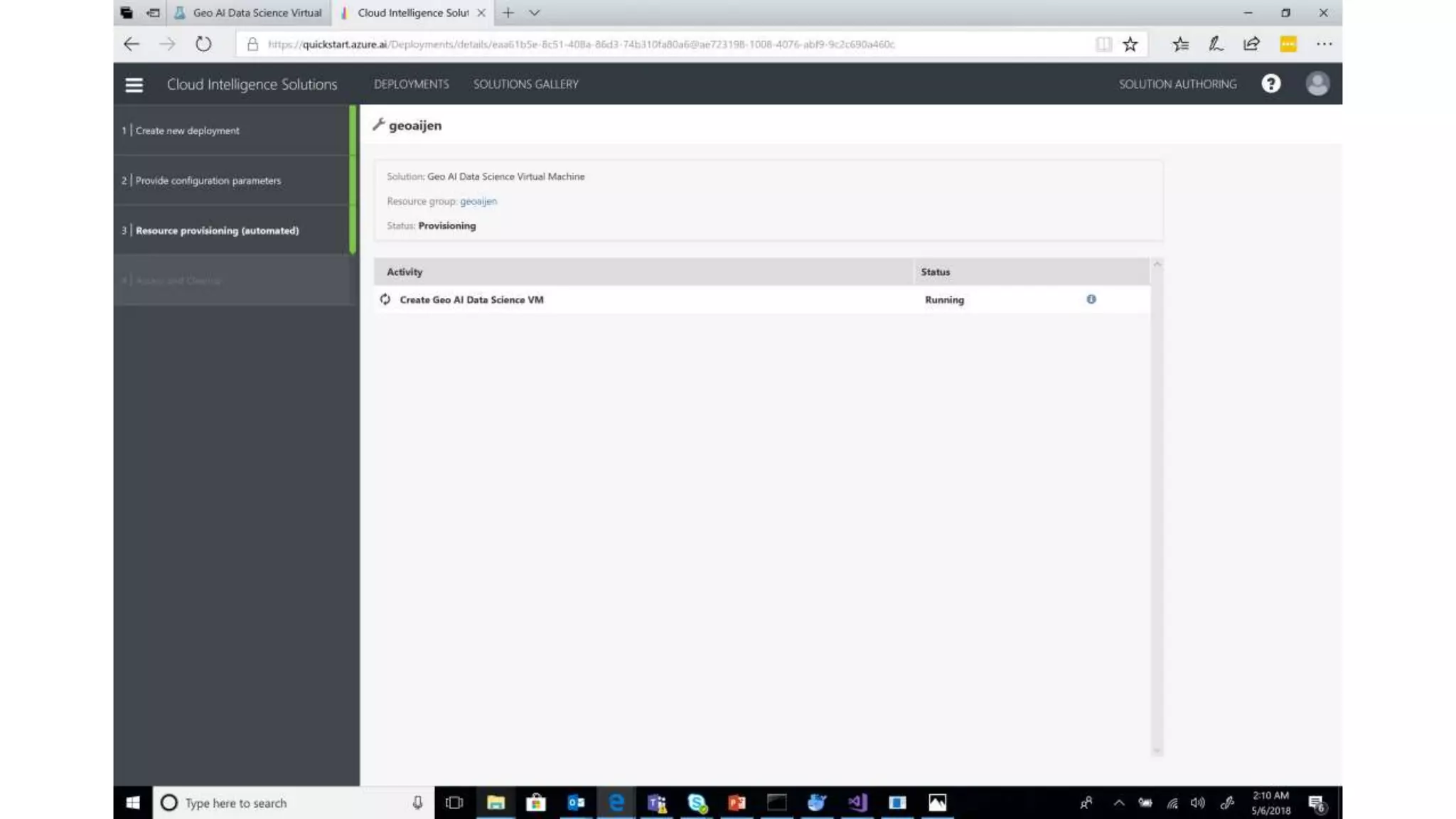The height and width of the screenshot is (819, 1456).
Task: Open the SOLUTIONS GALLERY menu
Action: pos(525,84)
